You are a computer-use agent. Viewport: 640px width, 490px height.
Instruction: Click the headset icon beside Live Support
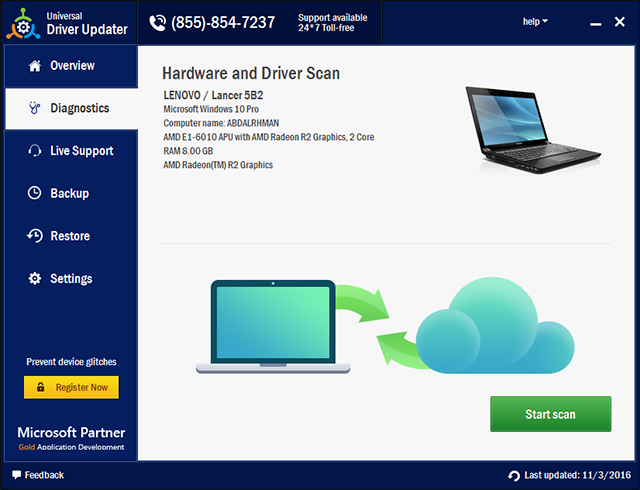coord(35,151)
